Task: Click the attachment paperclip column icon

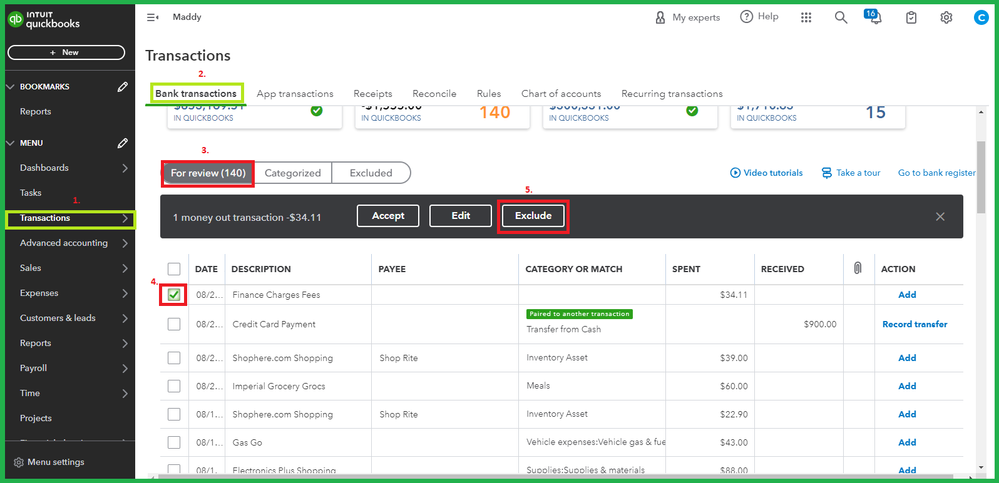Action: [x=858, y=269]
